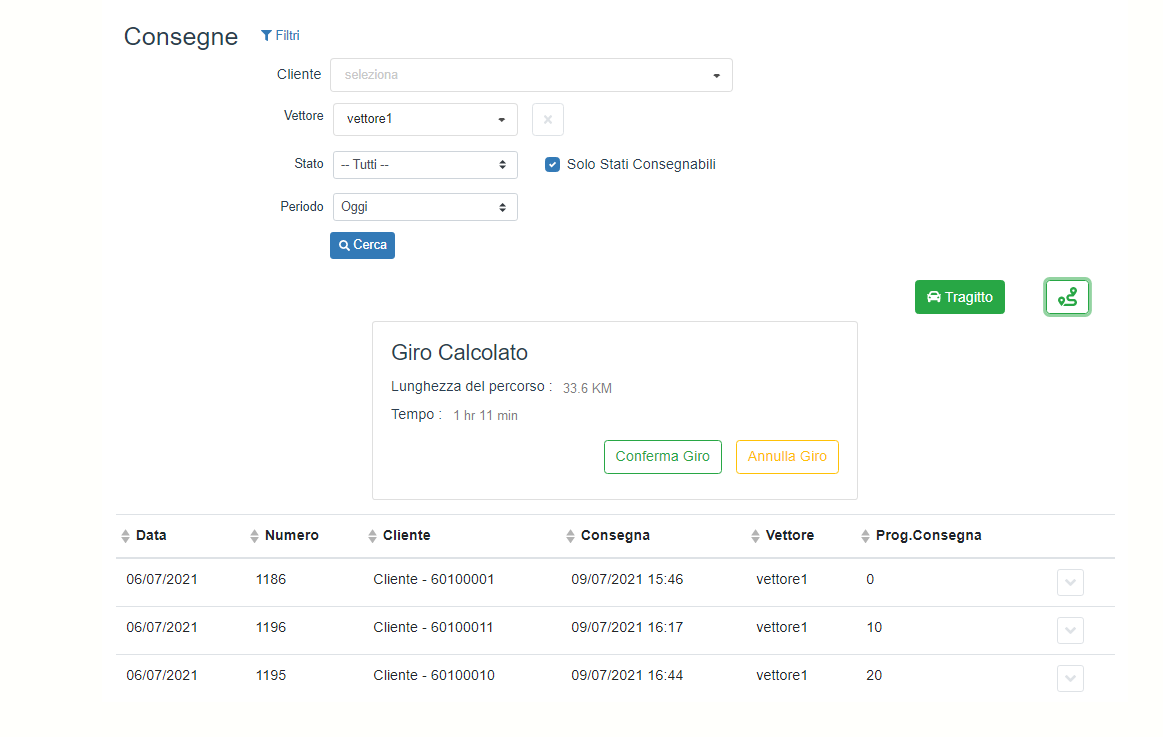Image resolution: width=1163 pixels, height=737 pixels.
Task: Expand row actions for delivery 1196
Action: (x=1070, y=630)
